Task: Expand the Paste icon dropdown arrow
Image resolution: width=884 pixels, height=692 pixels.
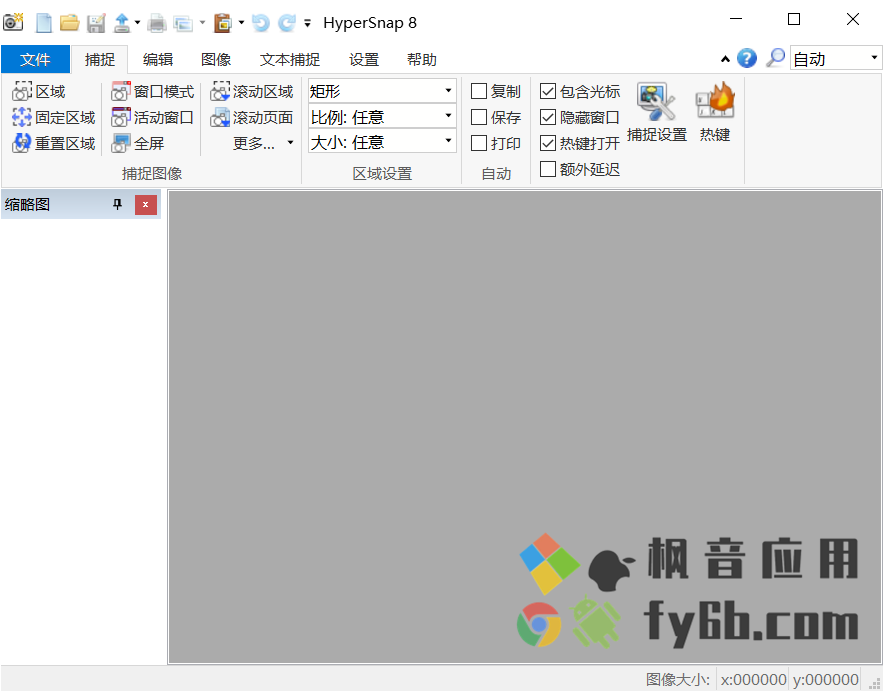Action: 241,23
